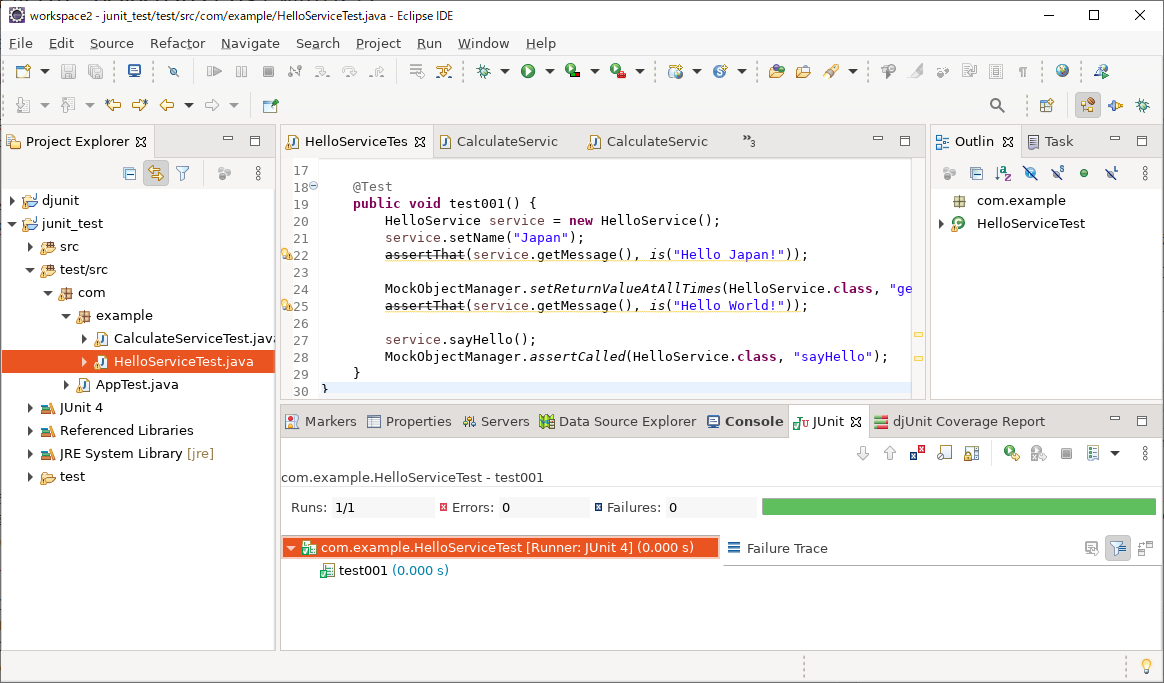Toggle Show Failures Only in JUnit view
Image resolution: width=1164 pixels, height=683 pixels.
click(917, 453)
